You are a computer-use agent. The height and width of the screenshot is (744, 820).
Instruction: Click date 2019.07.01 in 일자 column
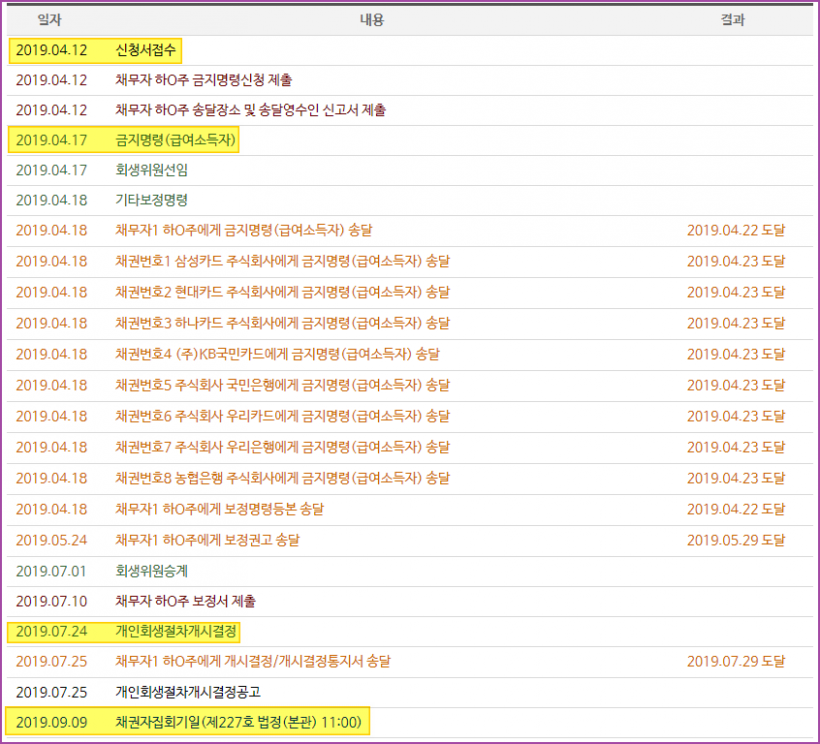51,571
